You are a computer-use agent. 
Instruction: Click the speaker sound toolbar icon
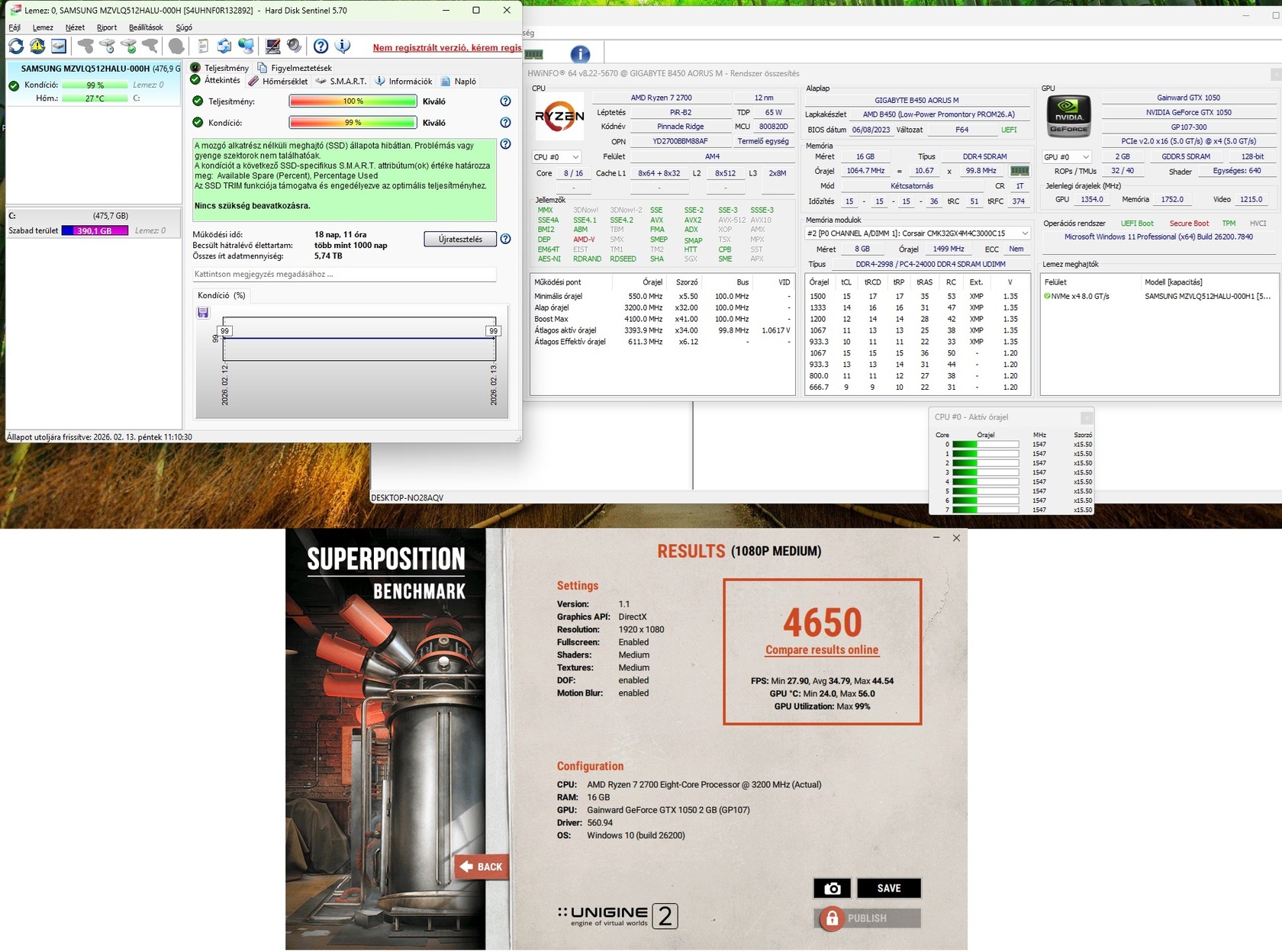pyautogui.click(x=294, y=47)
